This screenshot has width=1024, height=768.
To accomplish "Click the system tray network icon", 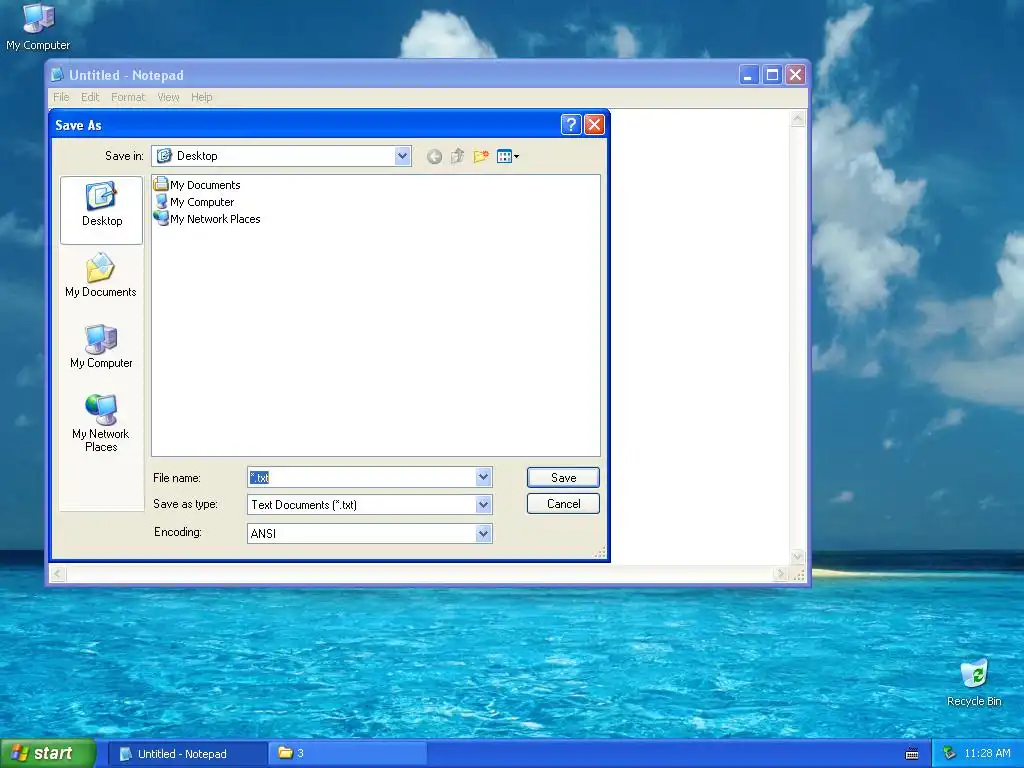I will click(950, 754).
